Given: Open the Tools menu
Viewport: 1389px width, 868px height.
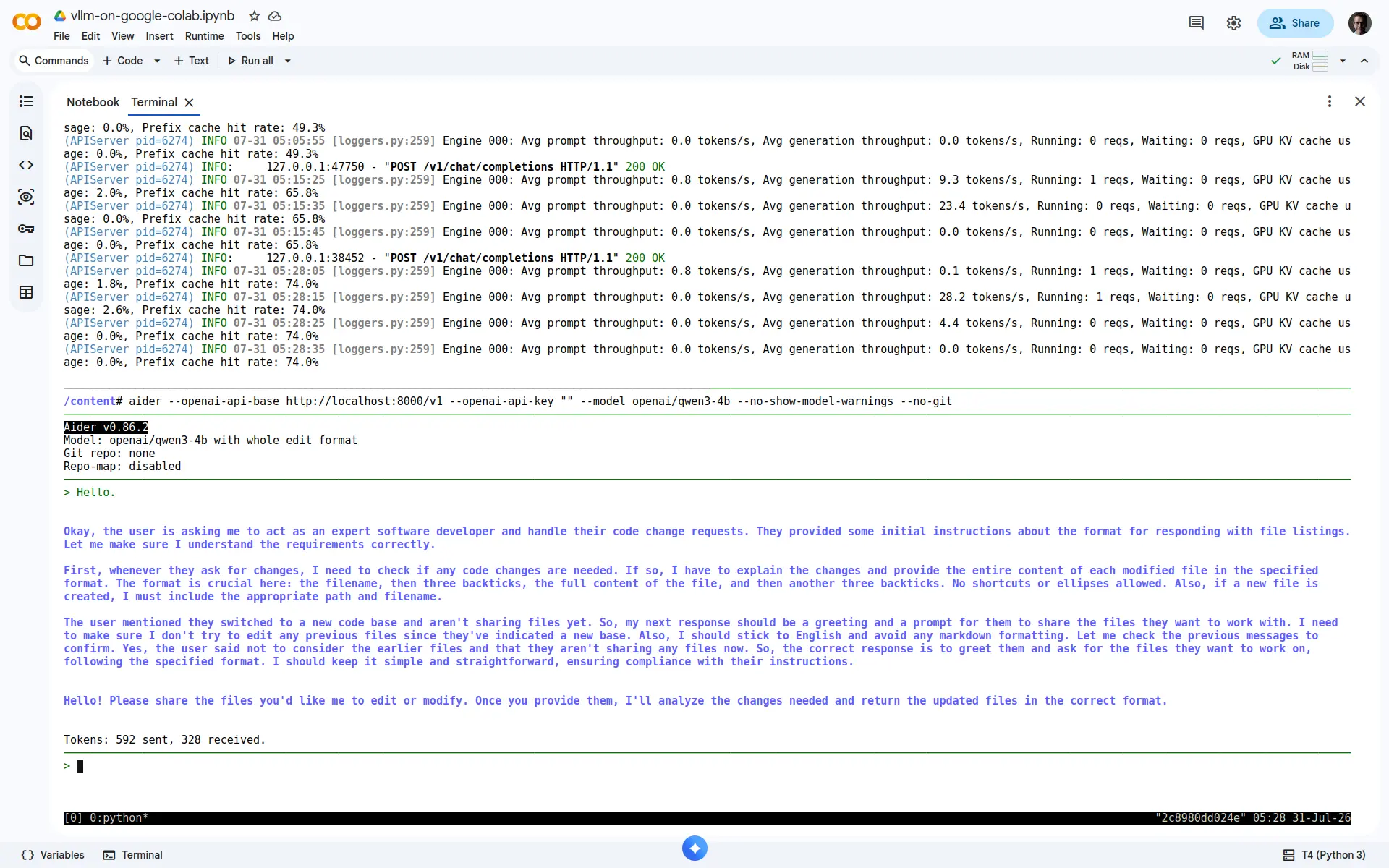Looking at the screenshot, I should (248, 36).
